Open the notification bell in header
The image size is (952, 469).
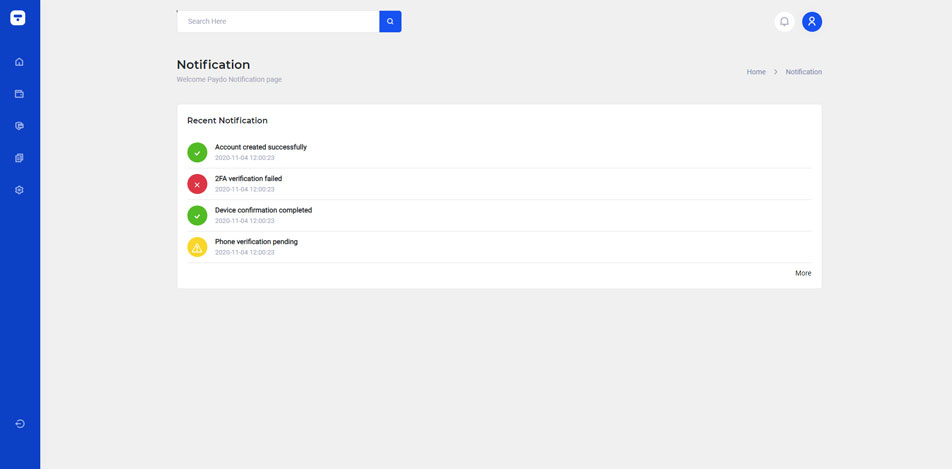tap(784, 21)
